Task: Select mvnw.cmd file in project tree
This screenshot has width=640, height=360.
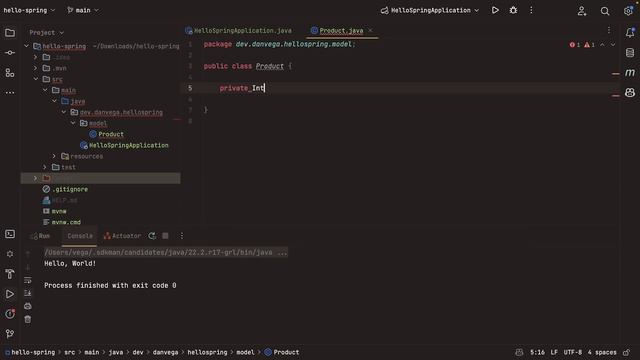Action: [x=66, y=222]
